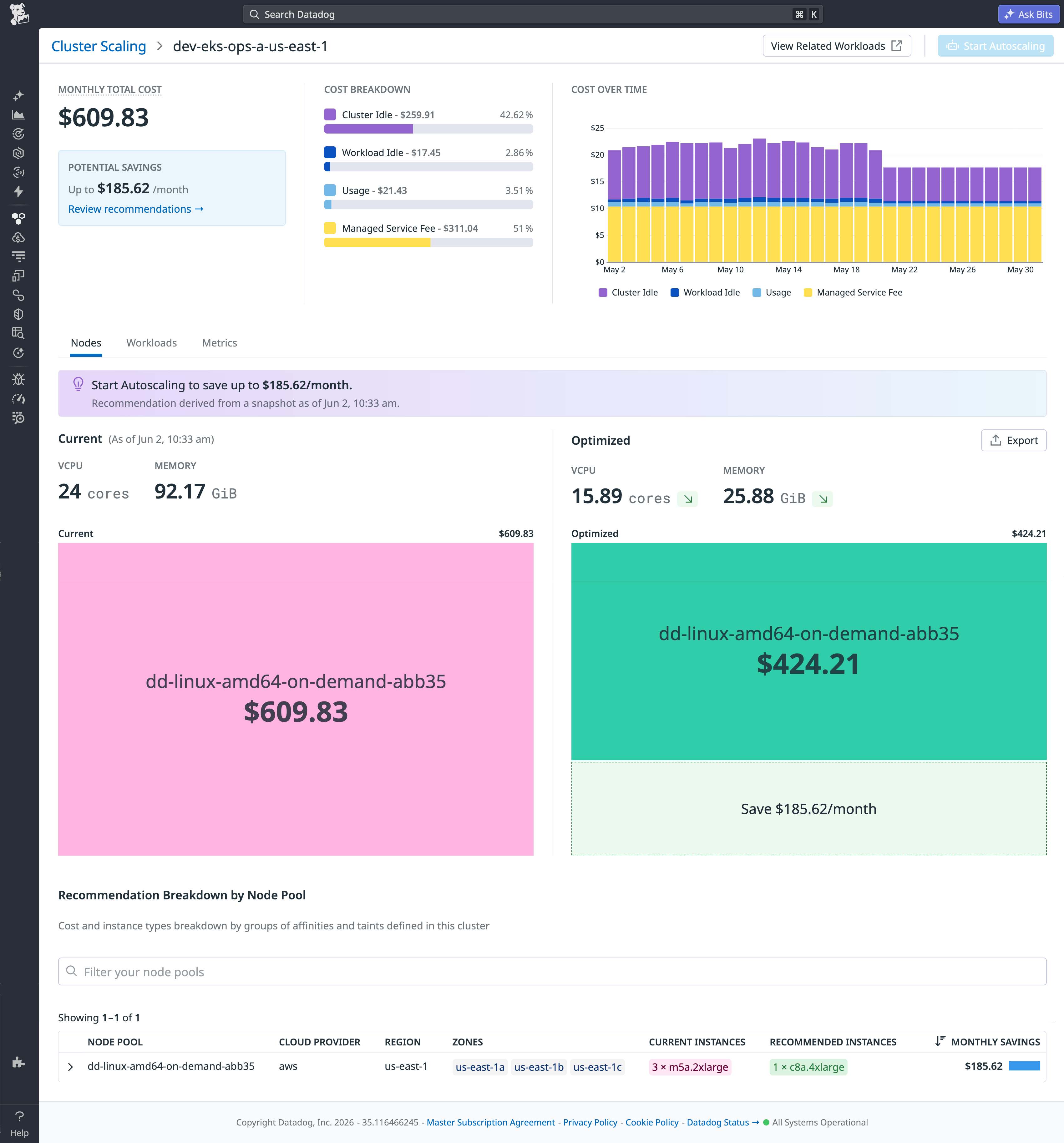The height and width of the screenshot is (1143, 1064).
Task: Switch to the Metrics tab
Action: 219,343
